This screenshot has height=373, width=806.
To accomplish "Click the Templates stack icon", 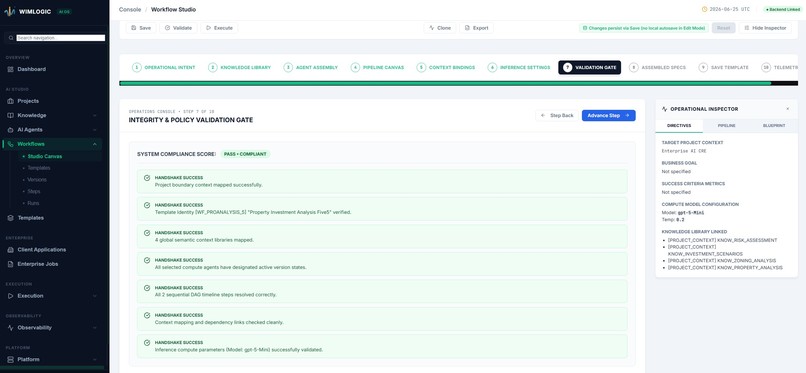I will coord(11,218).
